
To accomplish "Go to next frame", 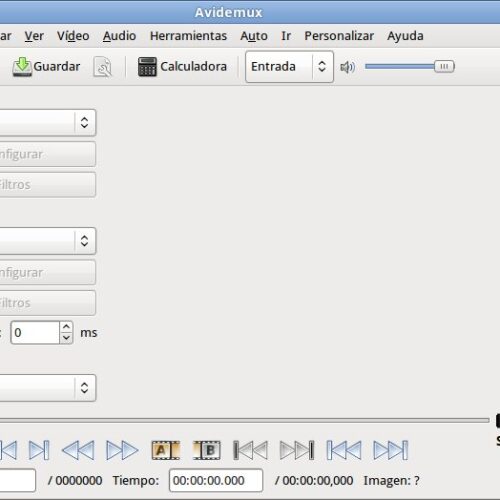I will [x=39, y=450].
